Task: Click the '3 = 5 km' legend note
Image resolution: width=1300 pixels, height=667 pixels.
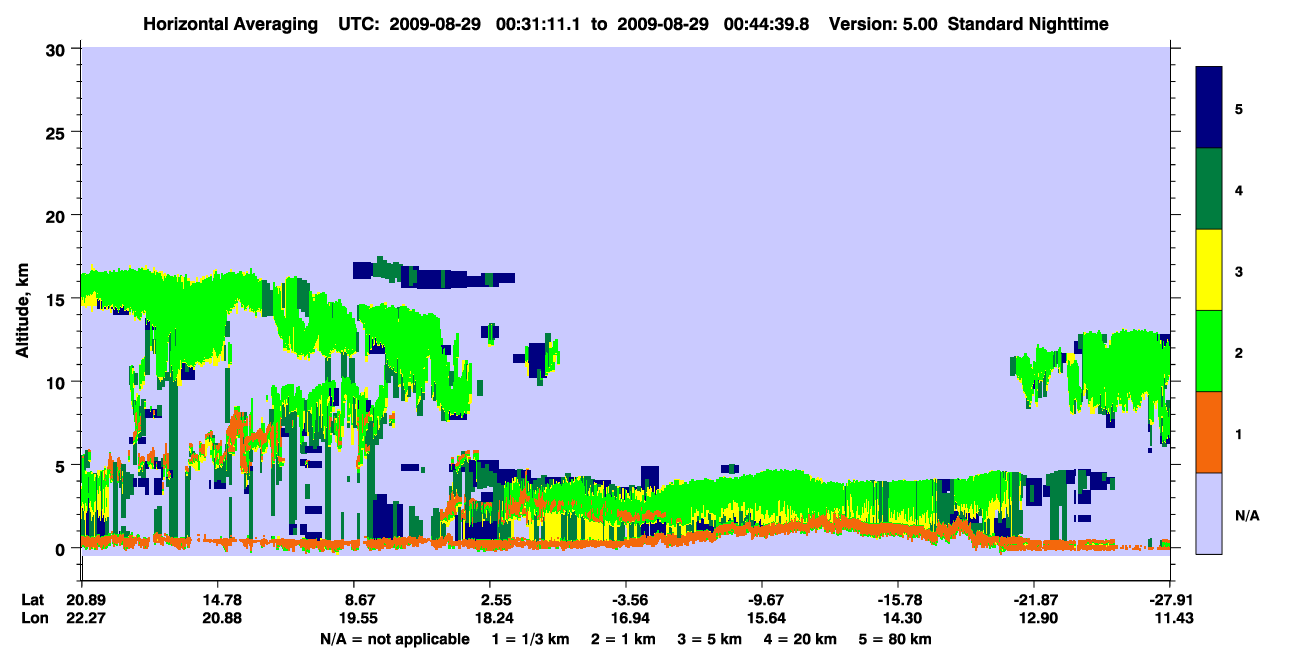Action: [x=709, y=639]
